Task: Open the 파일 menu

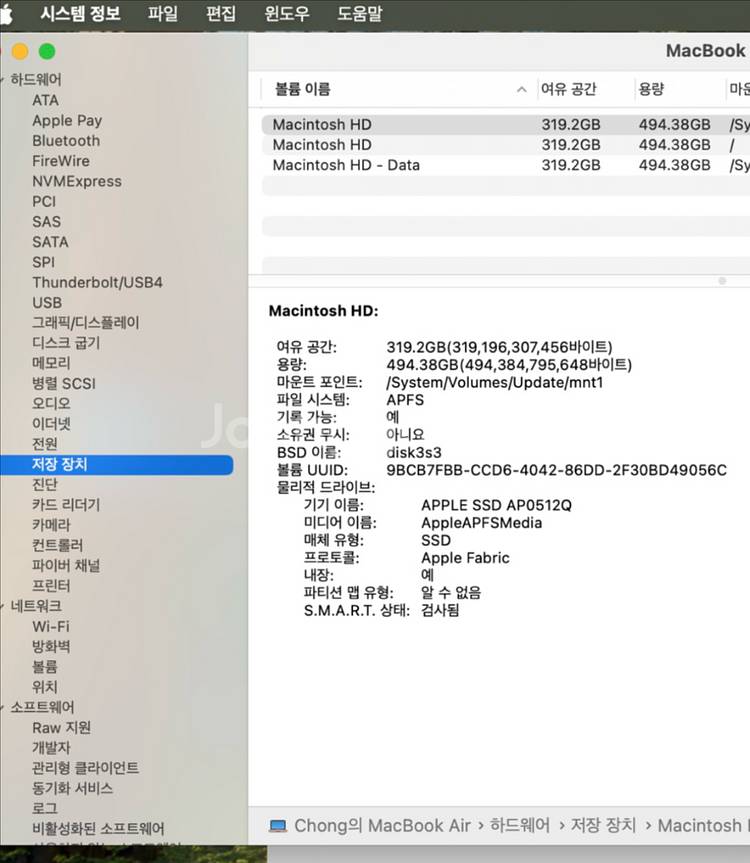Action: tap(163, 13)
